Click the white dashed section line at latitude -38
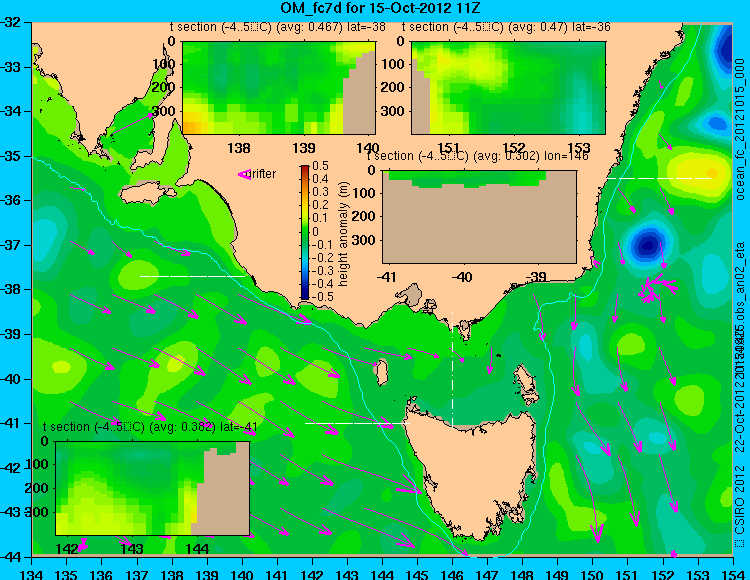Screen dimensions: 750x580 [x=193, y=276]
